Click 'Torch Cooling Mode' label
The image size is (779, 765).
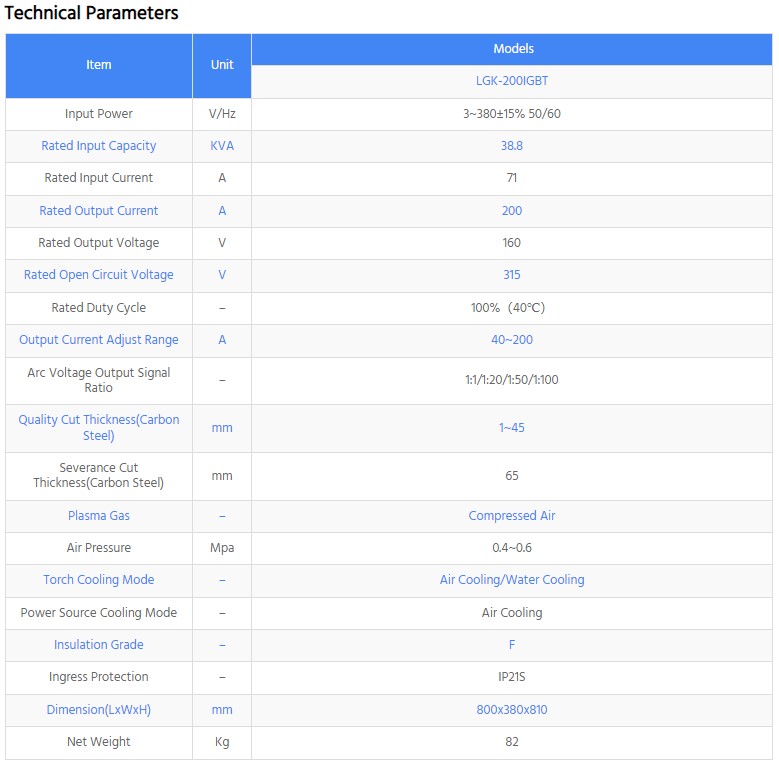pos(98,580)
